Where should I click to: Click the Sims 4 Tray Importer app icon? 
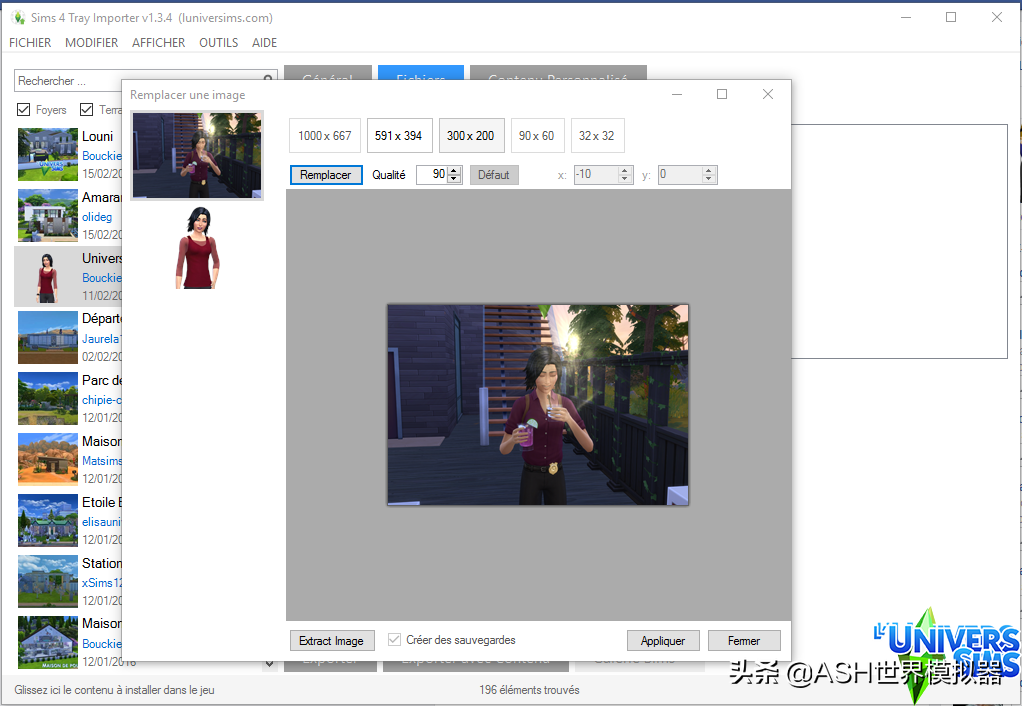pyautogui.click(x=18, y=18)
